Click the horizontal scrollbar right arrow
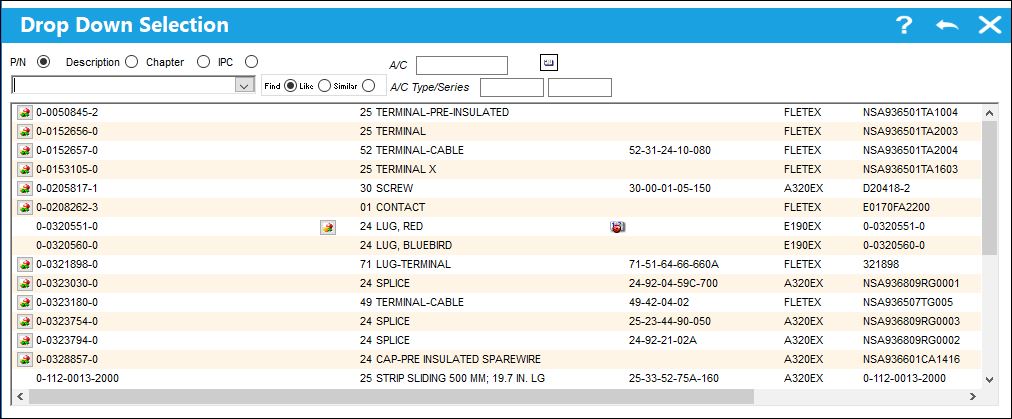1012x419 pixels. (972, 396)
